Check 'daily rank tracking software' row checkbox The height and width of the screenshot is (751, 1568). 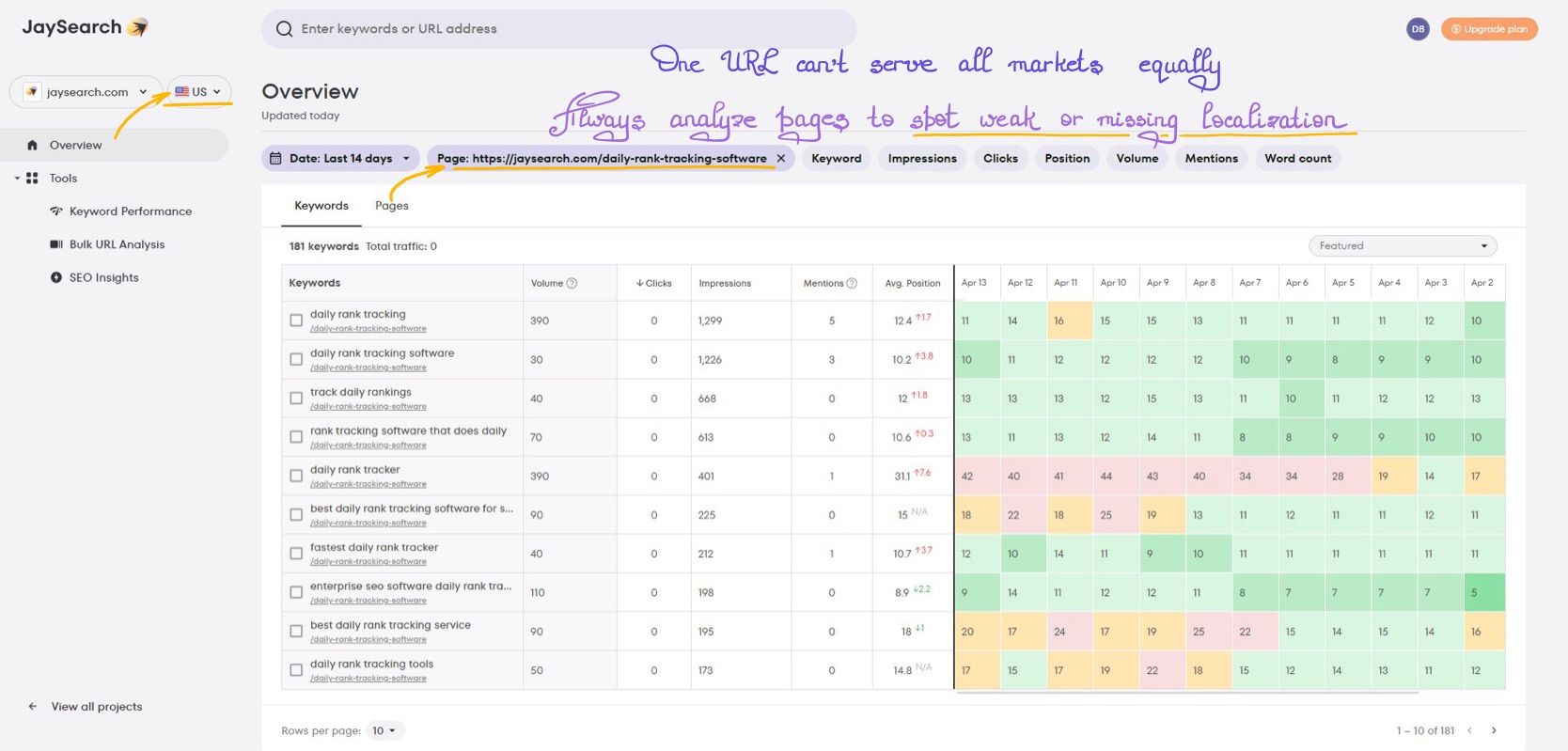(296, 359)
